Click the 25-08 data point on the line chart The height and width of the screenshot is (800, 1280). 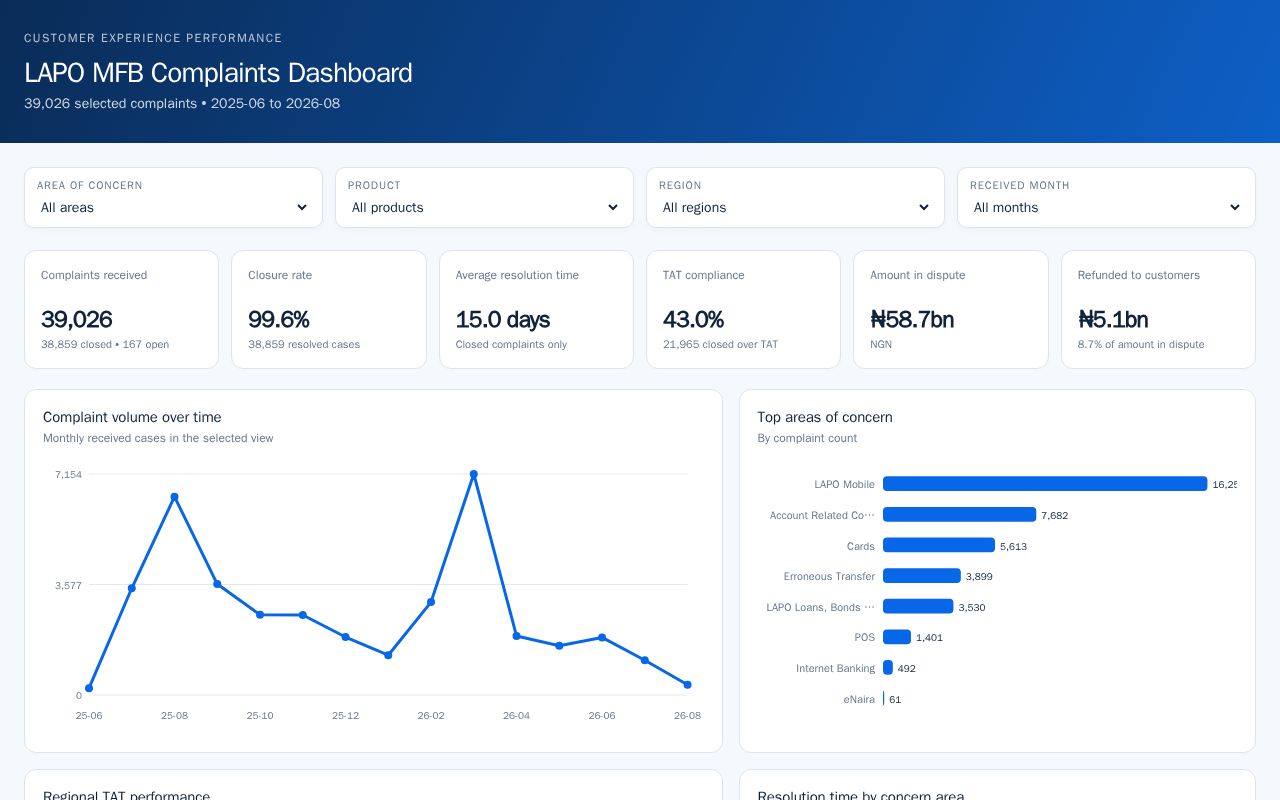point(174,497)
